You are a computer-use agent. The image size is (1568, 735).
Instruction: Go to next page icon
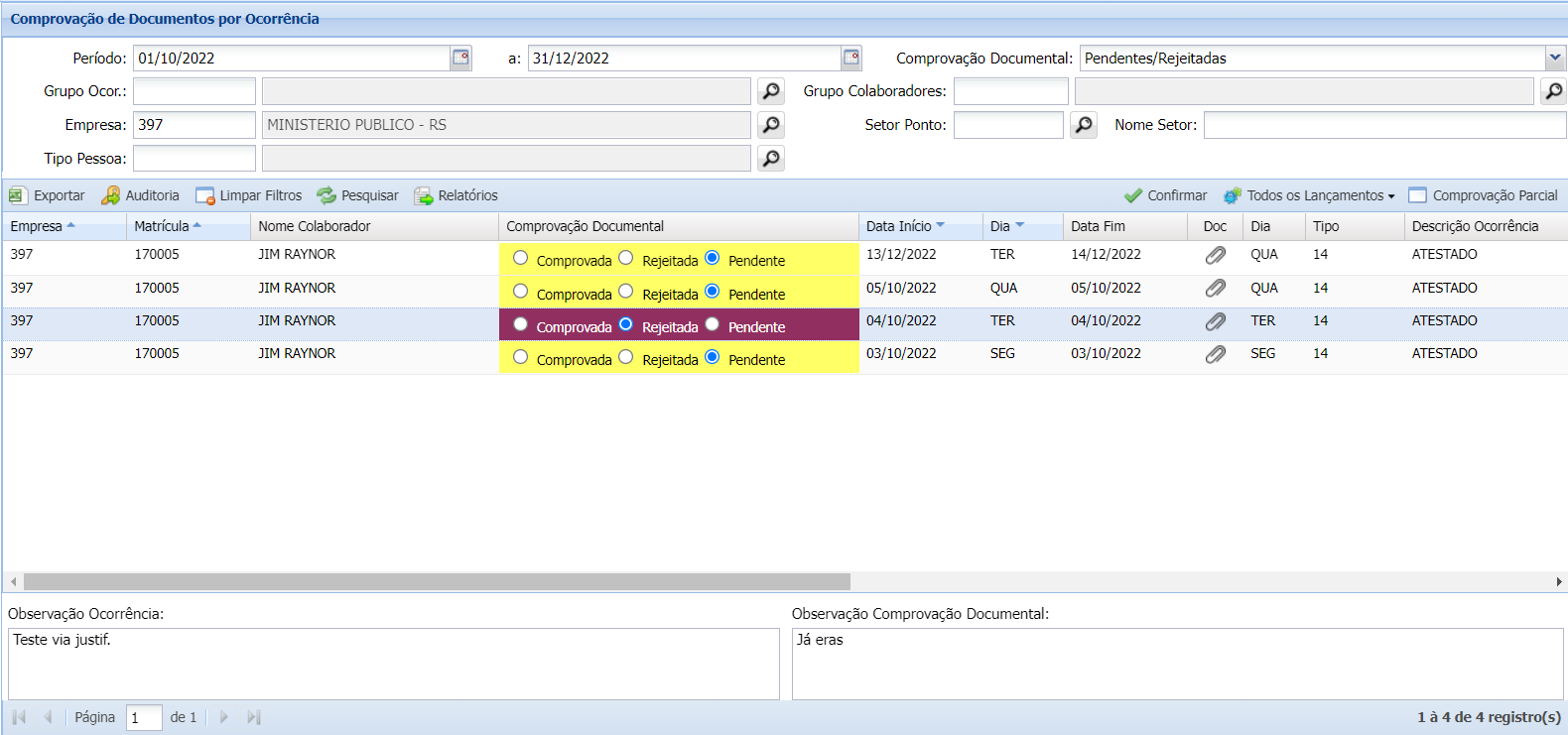click(223, 717)
